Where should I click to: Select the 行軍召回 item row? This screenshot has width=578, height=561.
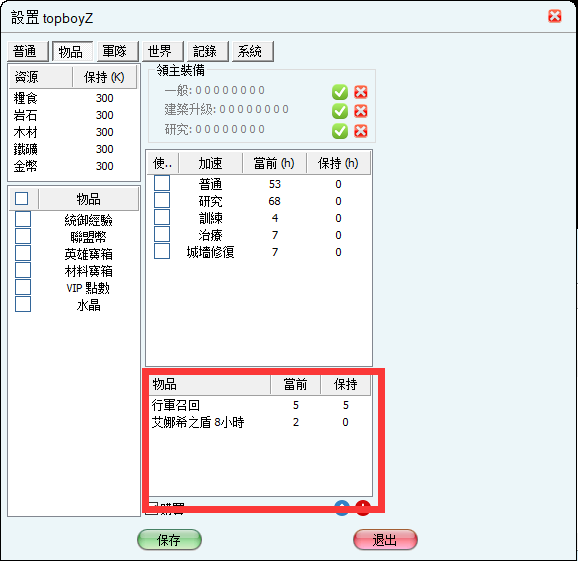point(260,405)
